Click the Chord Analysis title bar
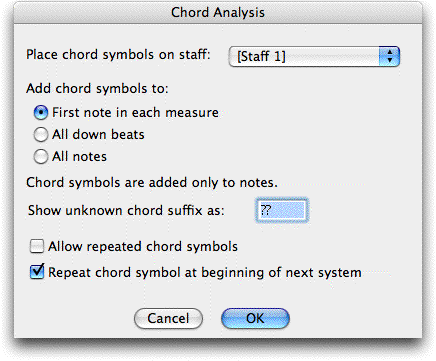The width and height of the screenshot is (436, 361). point(218,13)
